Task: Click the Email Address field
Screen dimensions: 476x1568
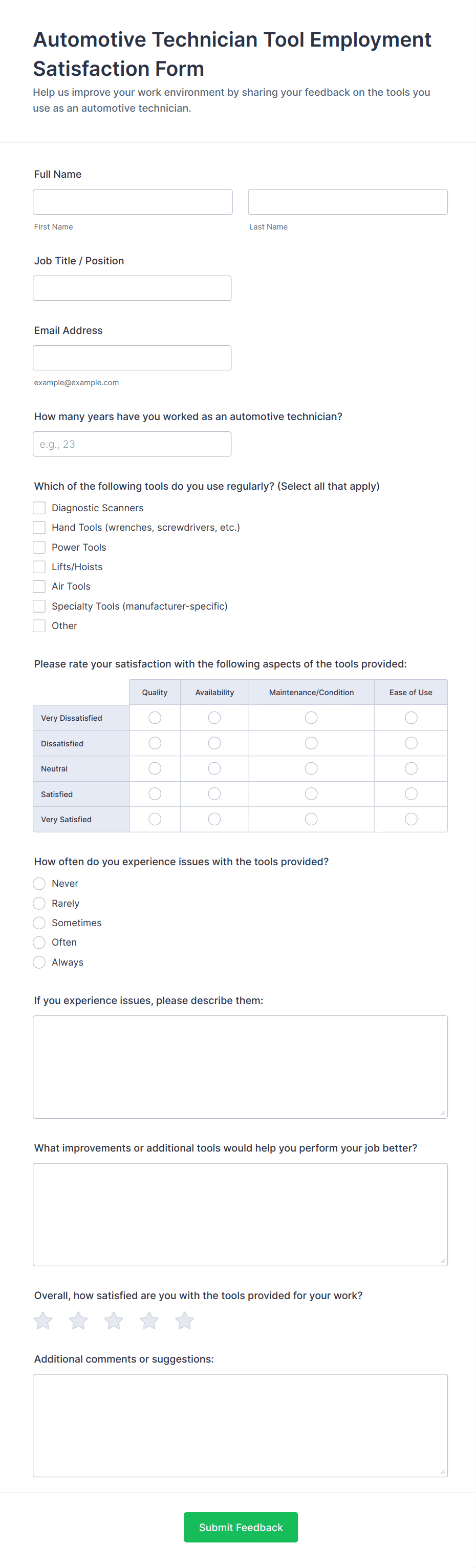Action: (x=132, y=358)
